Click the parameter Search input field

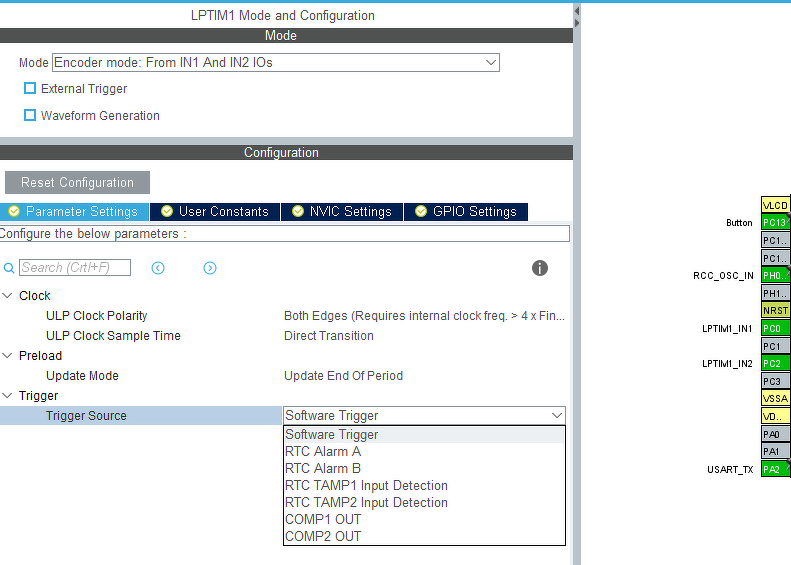[x=75, y=267]
